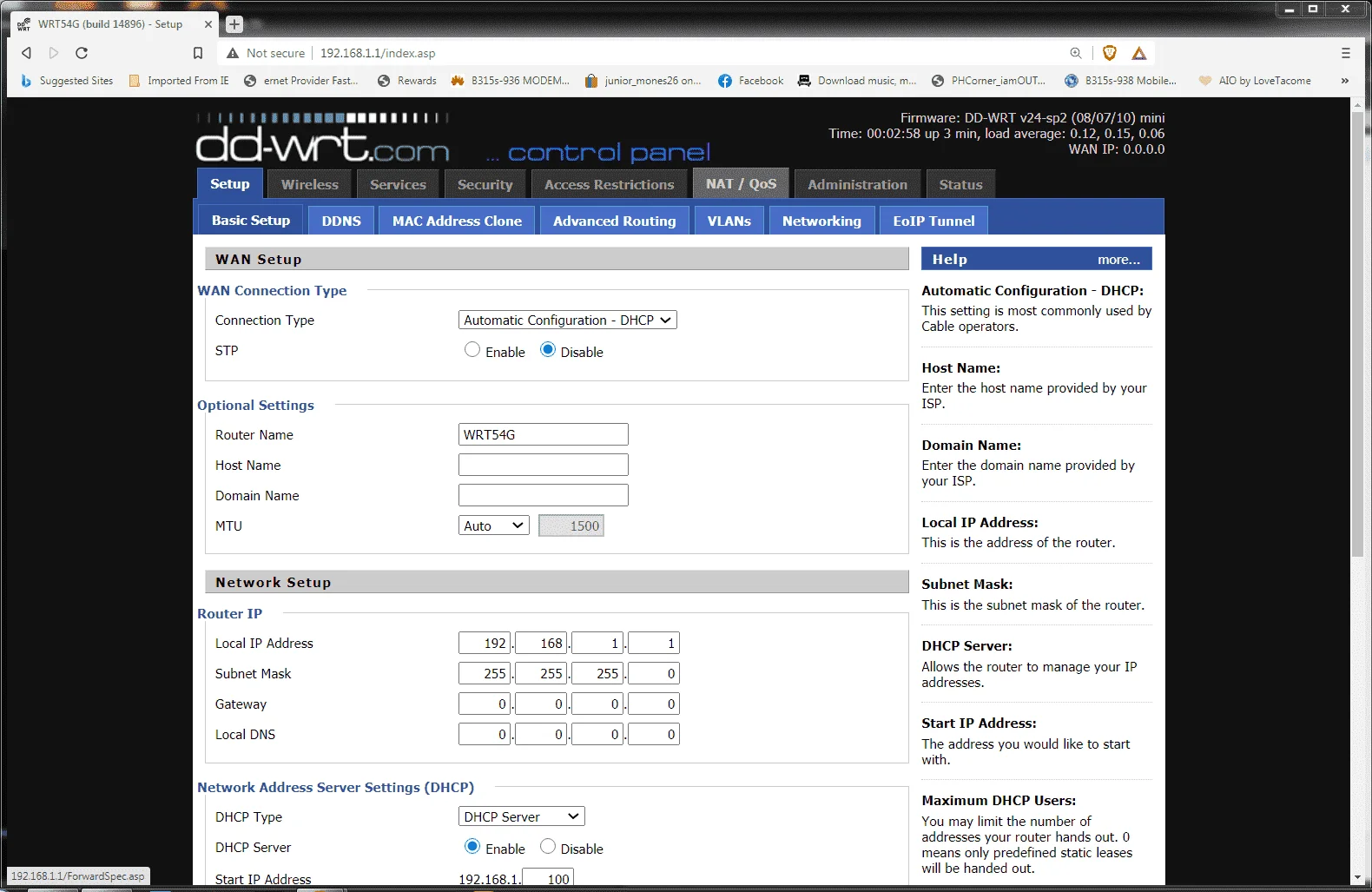
Task: Open the Connection Type dropdown
Action: coord(568,320)
